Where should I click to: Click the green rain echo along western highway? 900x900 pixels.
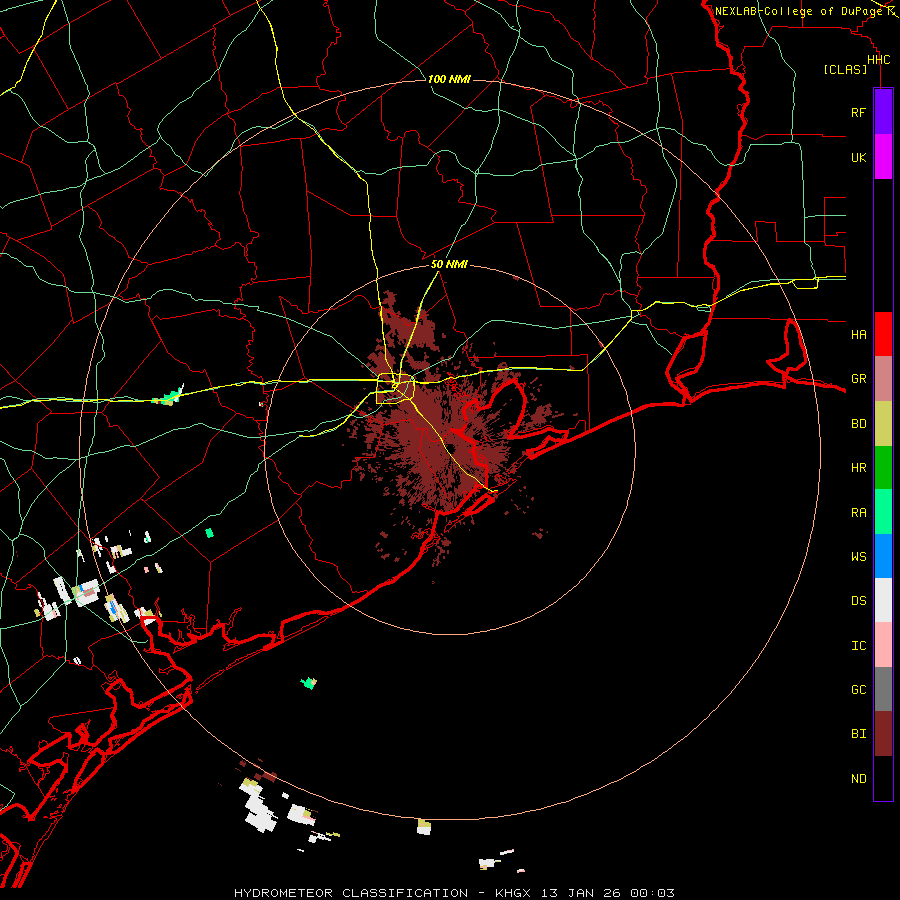168,396
